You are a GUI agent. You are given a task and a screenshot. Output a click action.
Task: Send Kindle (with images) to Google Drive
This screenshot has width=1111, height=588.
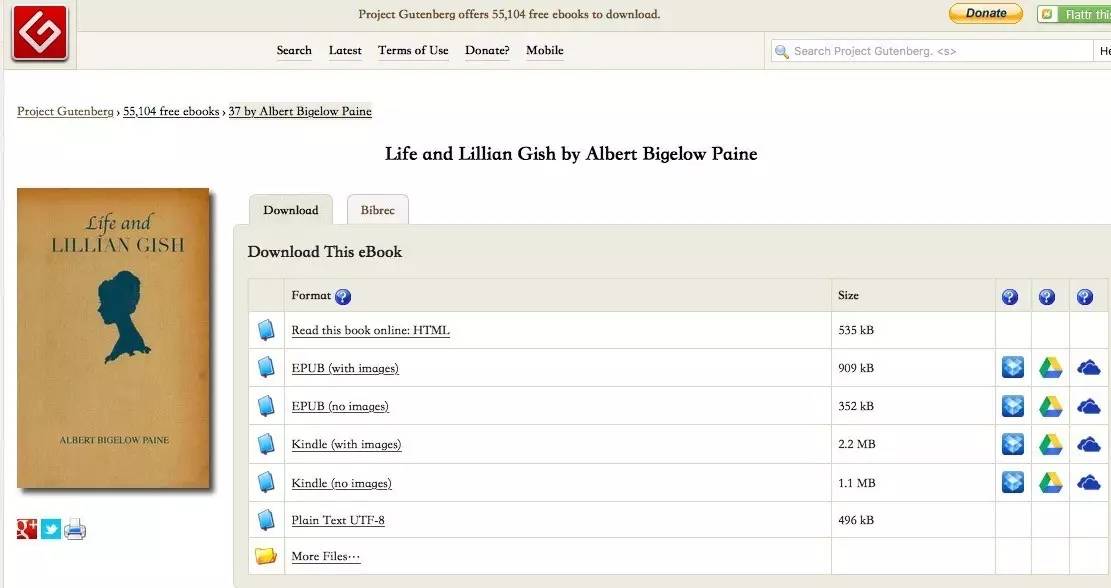click(x=1050, y=443)
